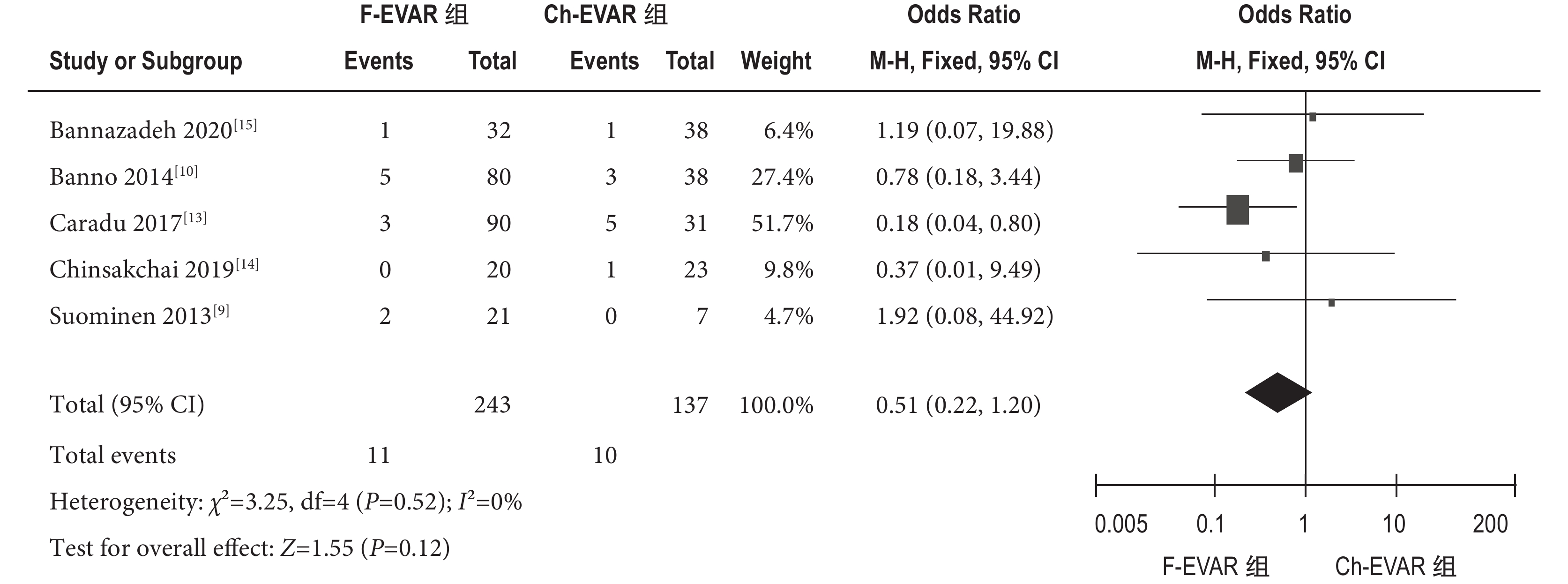Click the Bannazadeh 2020 study name
The image size is (1568, 584).
point(141,131)
